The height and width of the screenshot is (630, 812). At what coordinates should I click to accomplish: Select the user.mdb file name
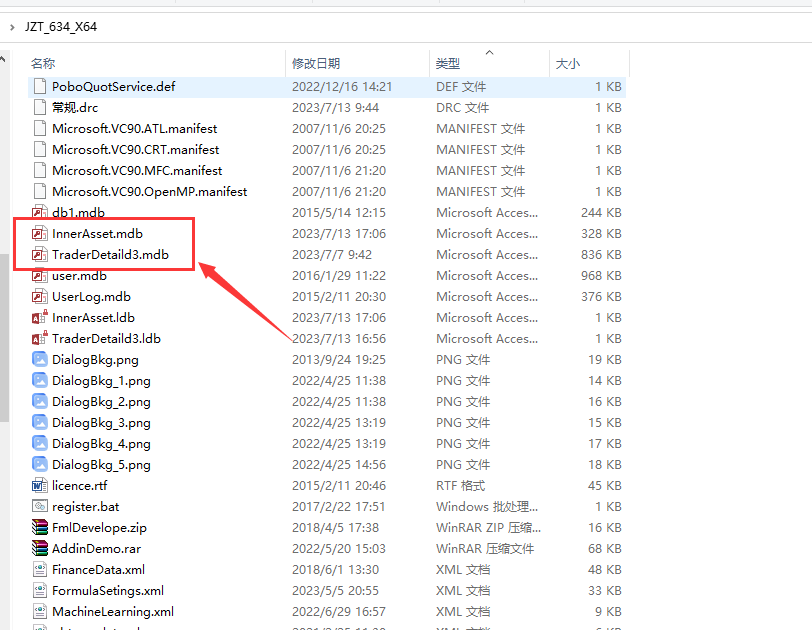(x=79, y=276)
